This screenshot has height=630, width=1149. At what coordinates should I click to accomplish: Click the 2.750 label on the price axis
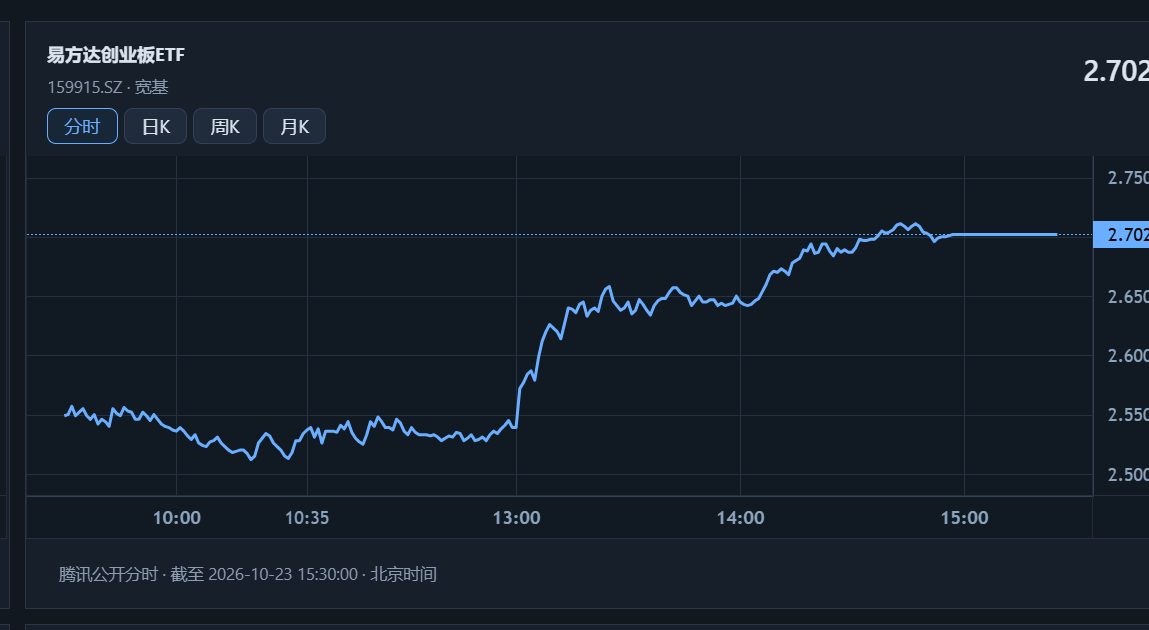pyautogui.click(x=1128, y=177)
